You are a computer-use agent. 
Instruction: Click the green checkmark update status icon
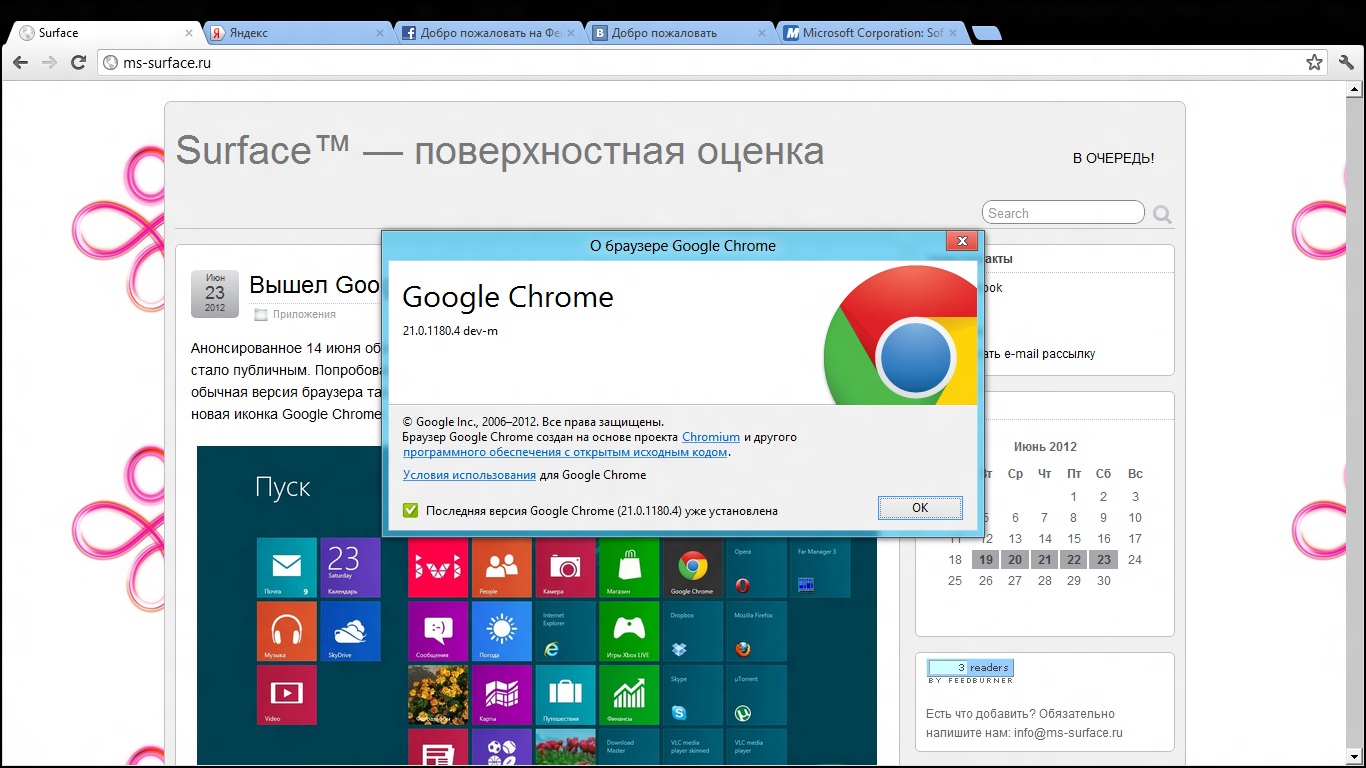(x=410, y=510)
